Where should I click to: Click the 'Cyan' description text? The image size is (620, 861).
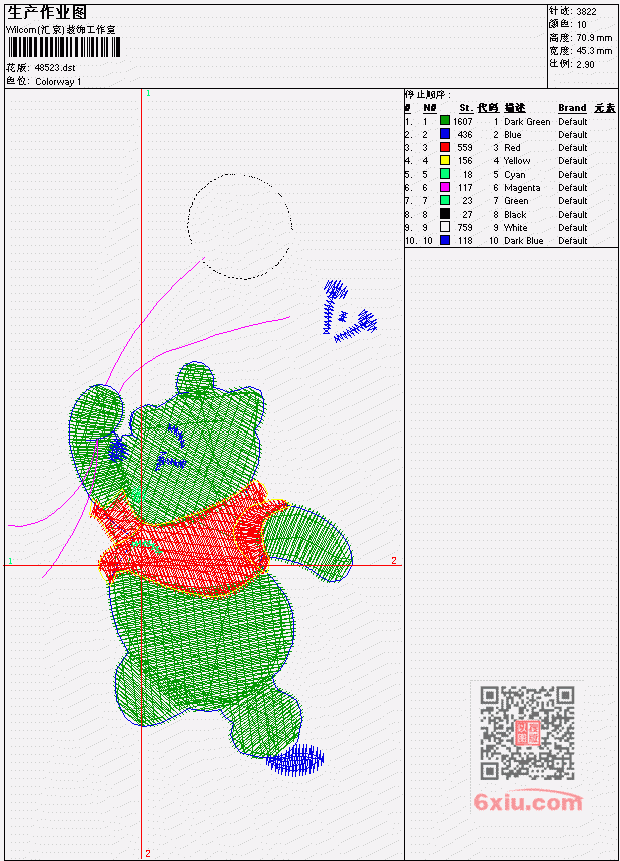(515, 175)
